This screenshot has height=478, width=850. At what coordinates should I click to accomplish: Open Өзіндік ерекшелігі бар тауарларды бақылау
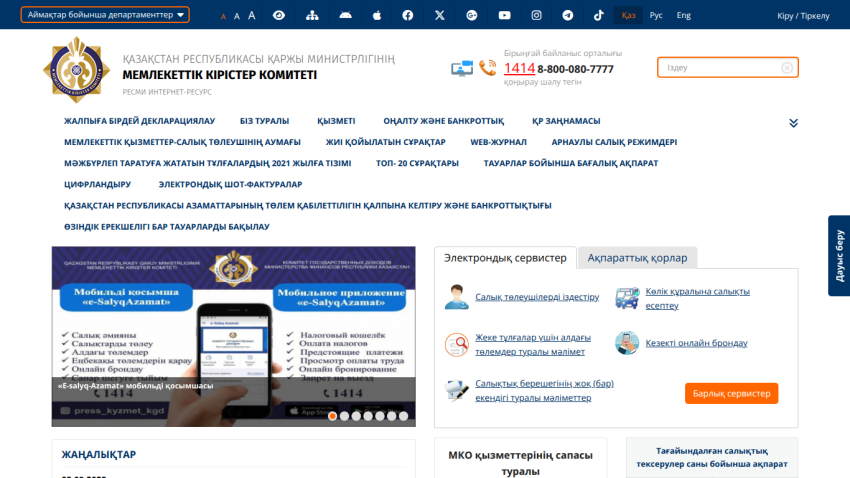pos(166,227)
